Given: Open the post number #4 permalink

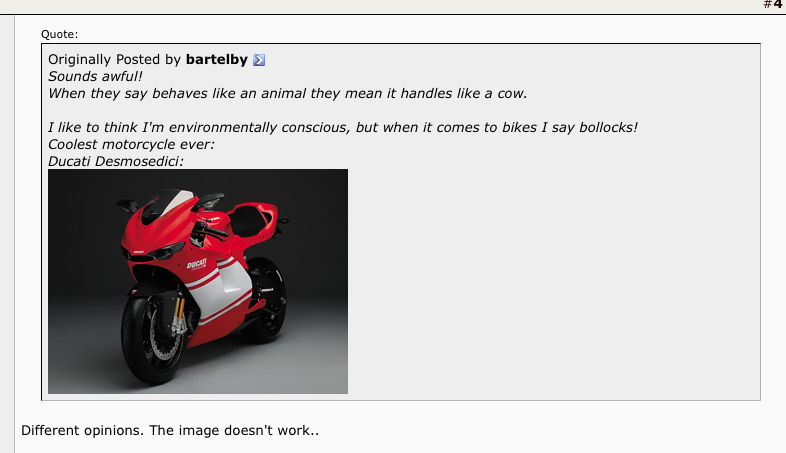Looking at the screenshot, I should pyautogui.click(x=772, y=4).
